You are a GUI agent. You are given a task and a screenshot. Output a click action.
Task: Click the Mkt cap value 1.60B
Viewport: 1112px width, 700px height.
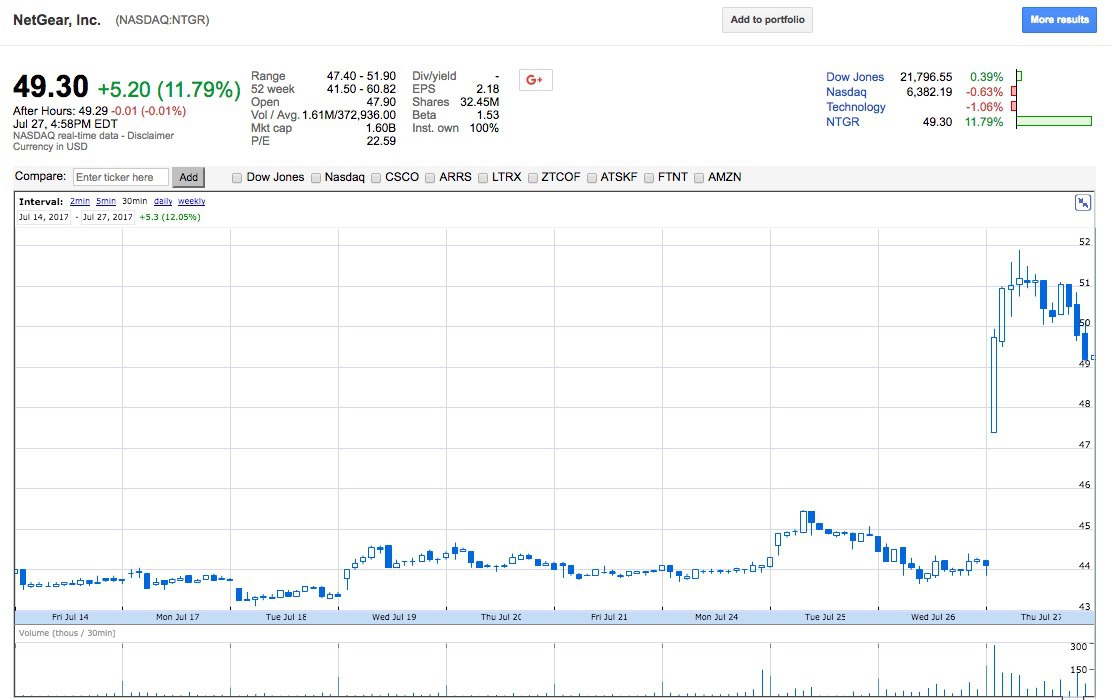(x=381, y=128)
